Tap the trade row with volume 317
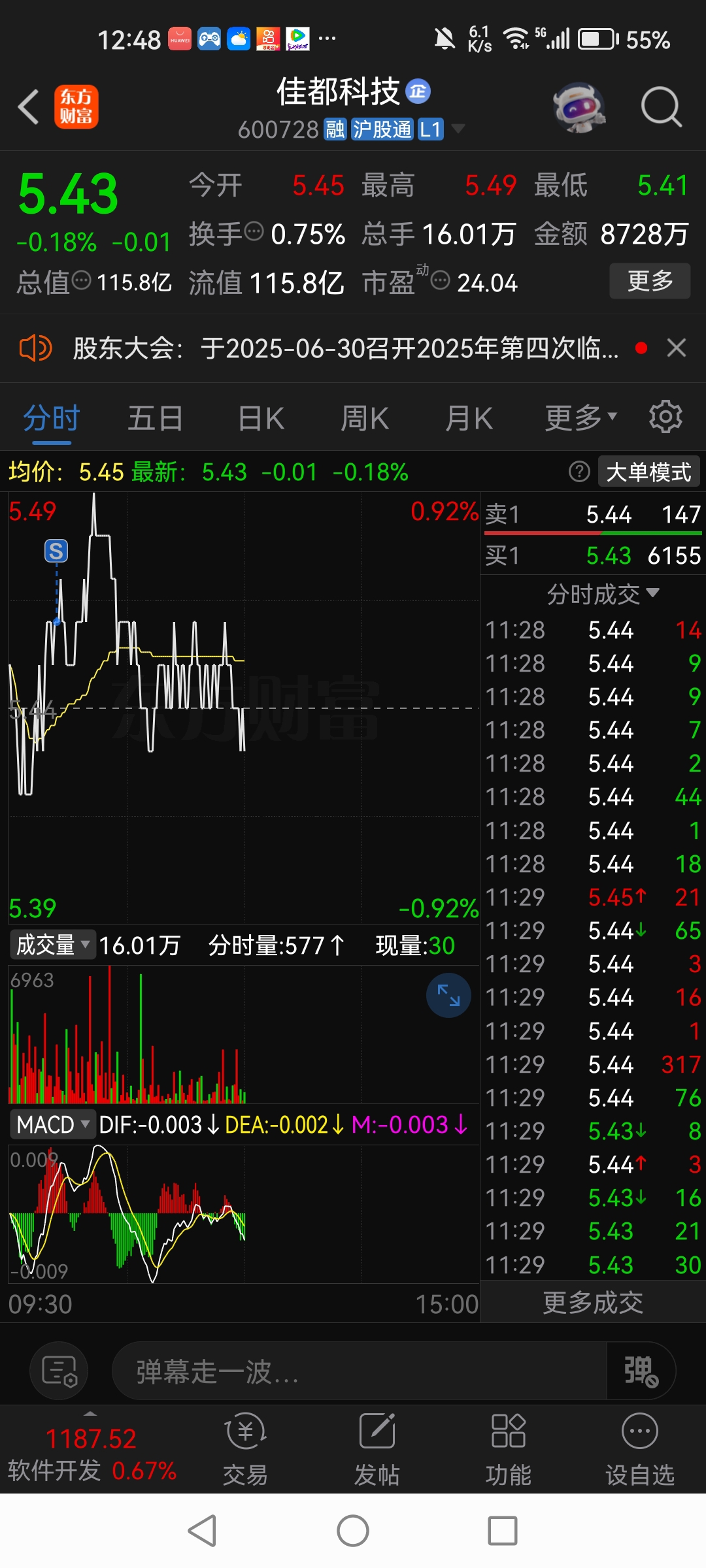Screen dimensions: 706x1568 pos(593,1064)
